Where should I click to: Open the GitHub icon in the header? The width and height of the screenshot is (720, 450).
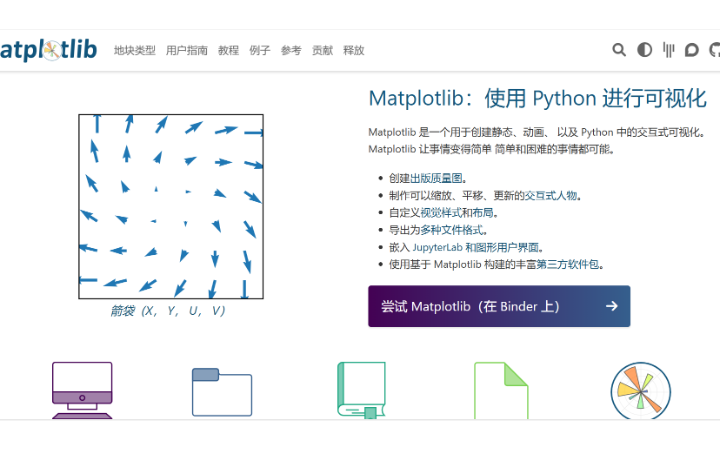coord(715,50)
